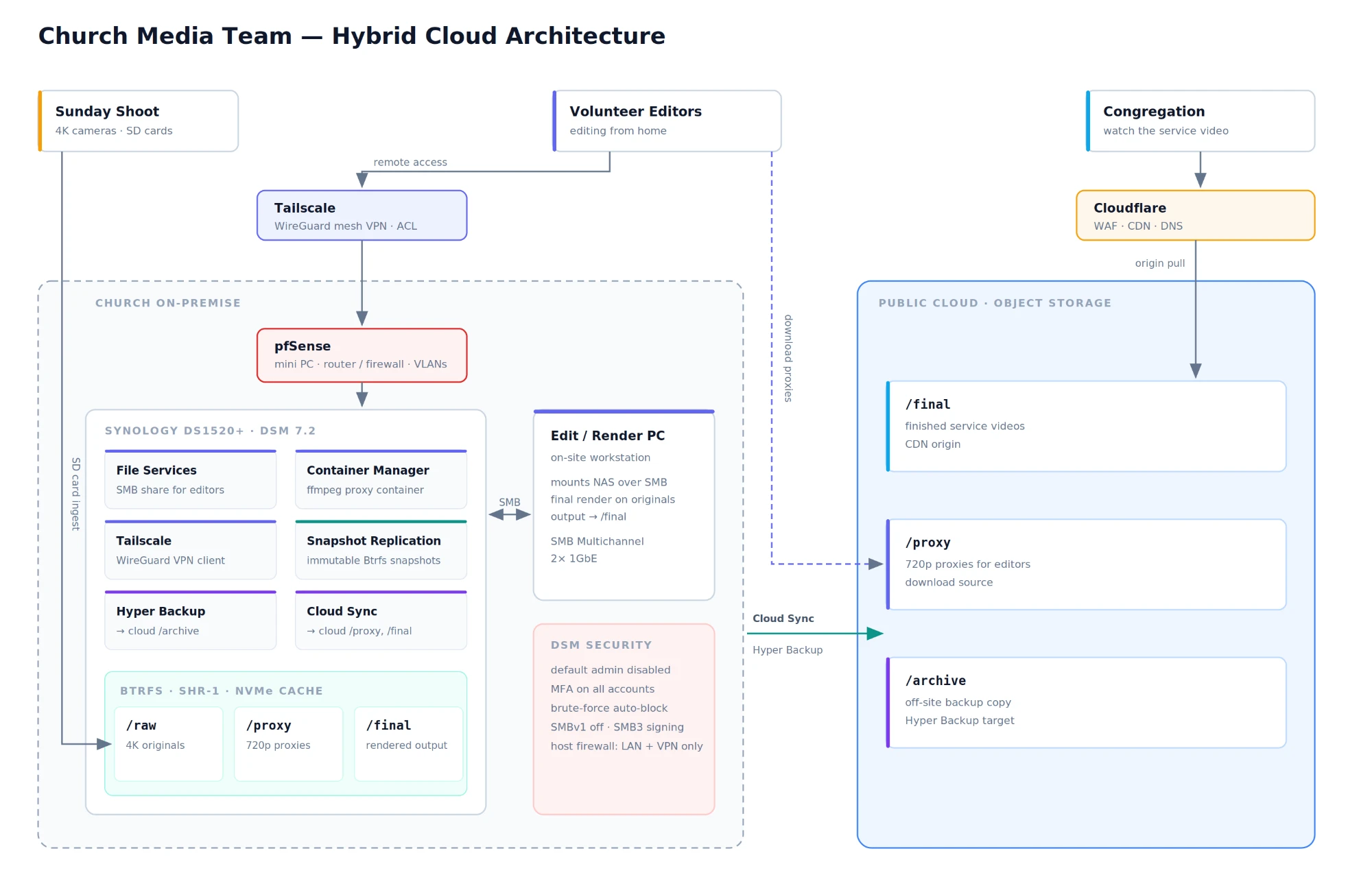Click the Tailscale WireGuard mesh VPN node

[362, 215]
